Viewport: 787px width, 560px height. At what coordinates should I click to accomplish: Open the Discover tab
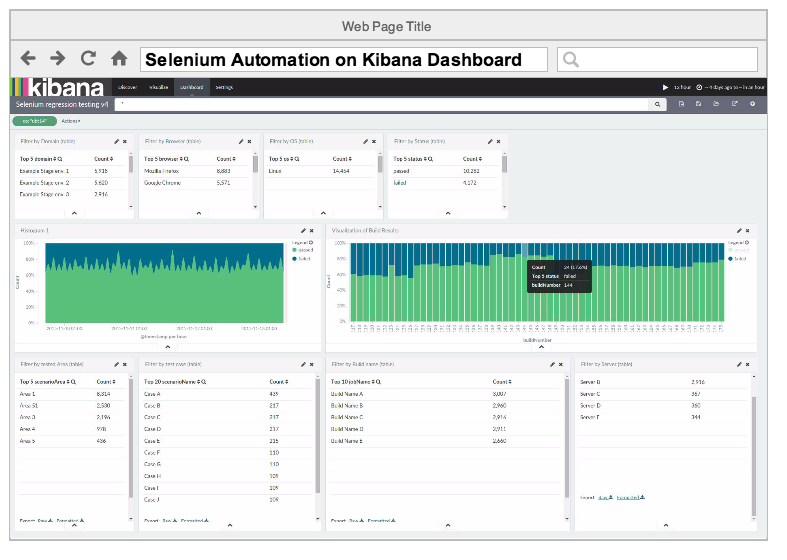(x=127, y=87)
